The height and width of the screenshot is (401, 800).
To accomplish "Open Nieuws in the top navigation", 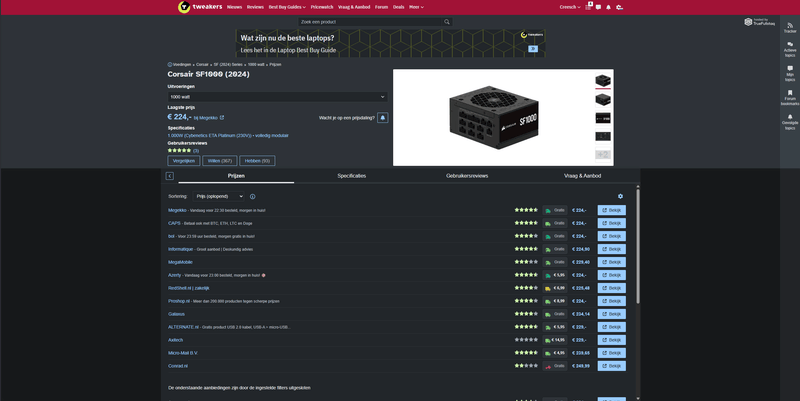I will pyautogui.click(x=234, y=7).
